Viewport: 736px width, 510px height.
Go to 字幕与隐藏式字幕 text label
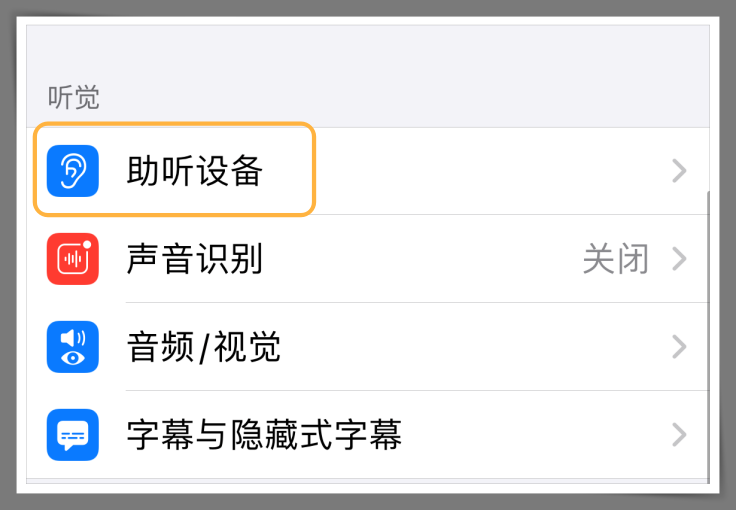264,435
